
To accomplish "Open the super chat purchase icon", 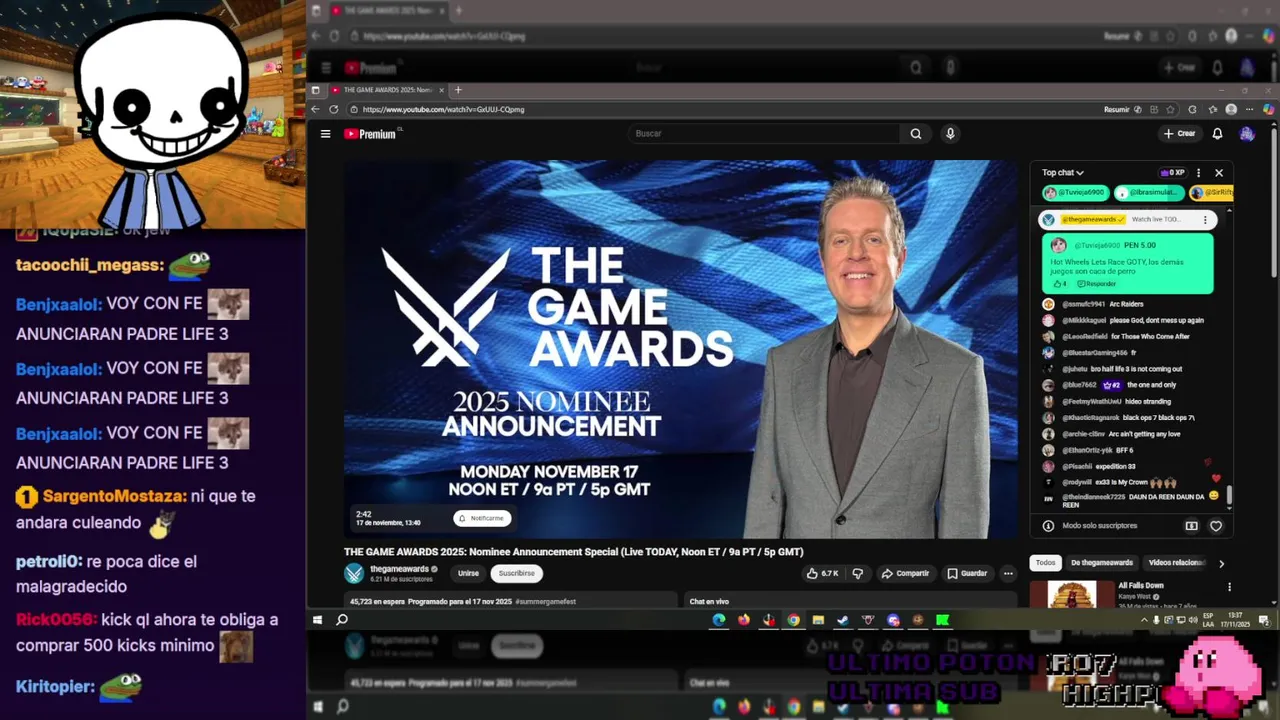I will [1191, 525].
